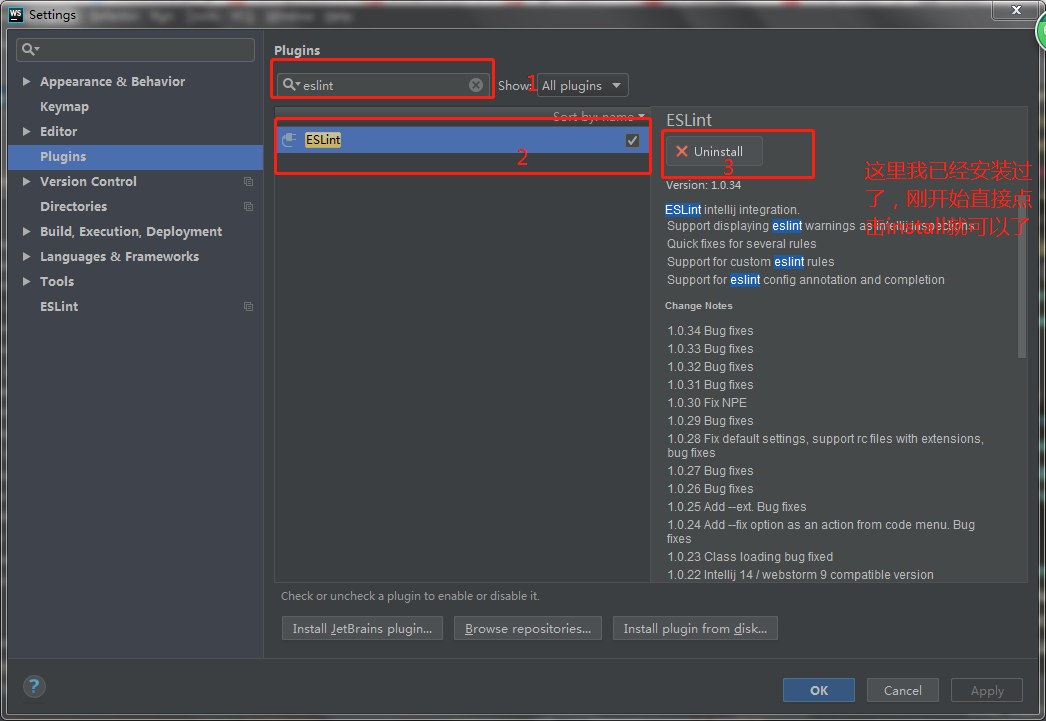The width and height of the screenshot is (1046, 721).
Task: Click the 'Version: 1.0.34' text
Action: (x=703, y=185)
